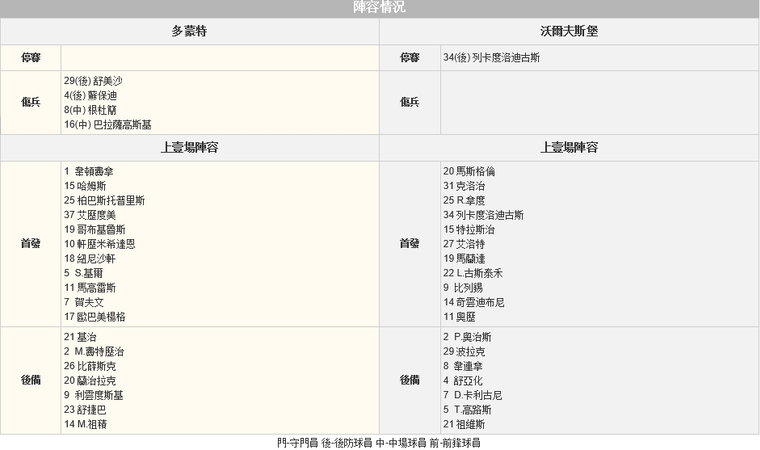760x450 pixels.
Task: Select substitute '5 T.高路斯'
Action: [x=467, y=410]
